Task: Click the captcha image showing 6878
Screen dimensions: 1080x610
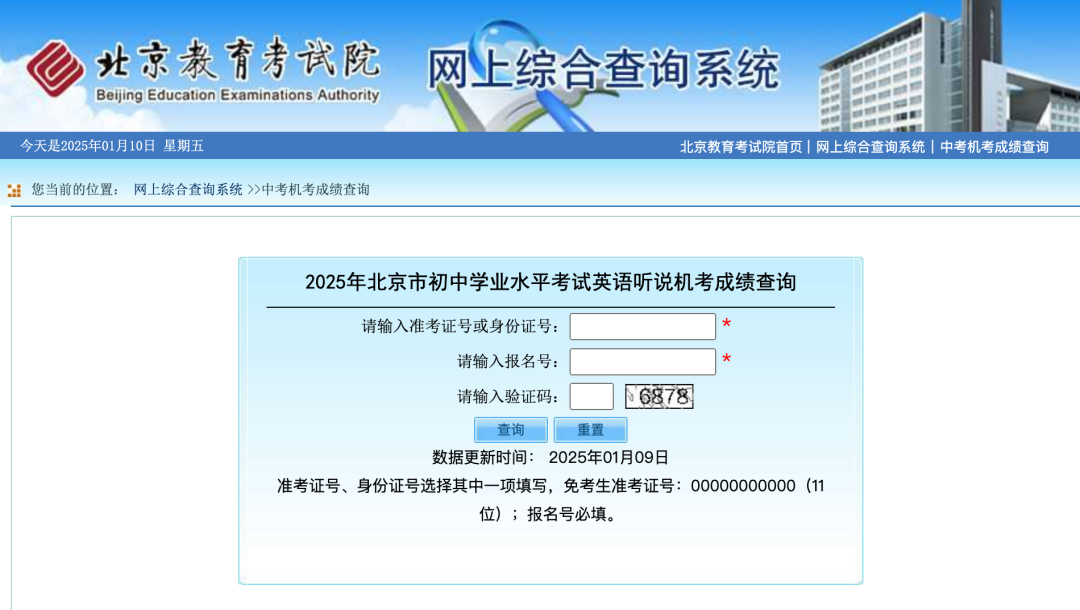Action: click(660, 396)
